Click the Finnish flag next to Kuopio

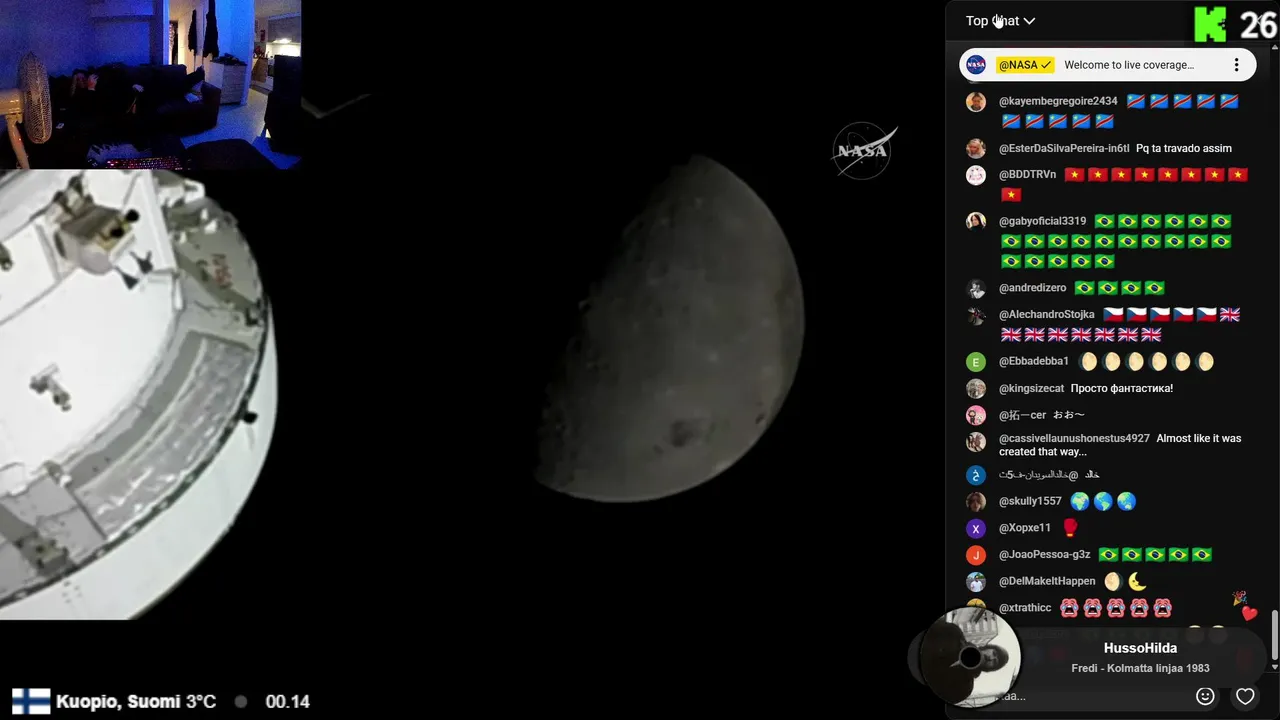(x=31, y=701)
